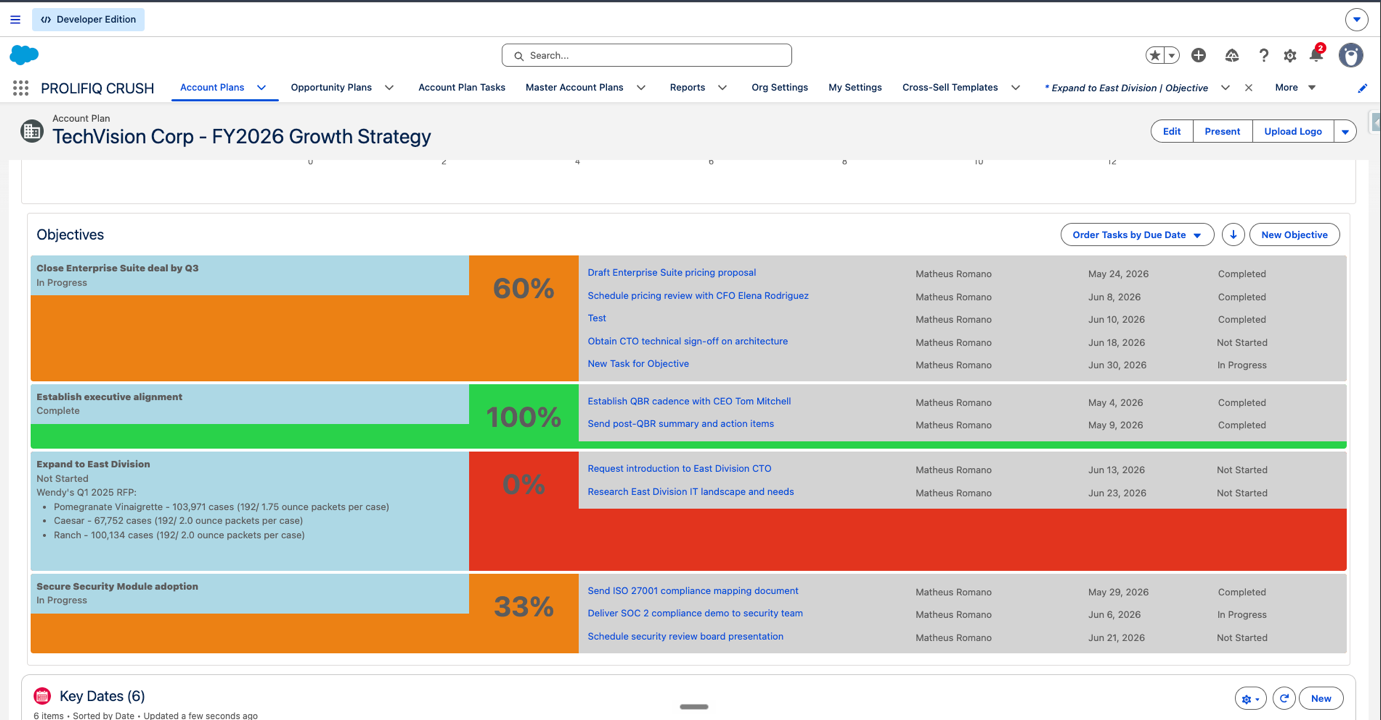This screenshot has width=1381, height=720.
Task: Click the 60% progress indicator
Action: pyautogui.click(x=523, y=289)
